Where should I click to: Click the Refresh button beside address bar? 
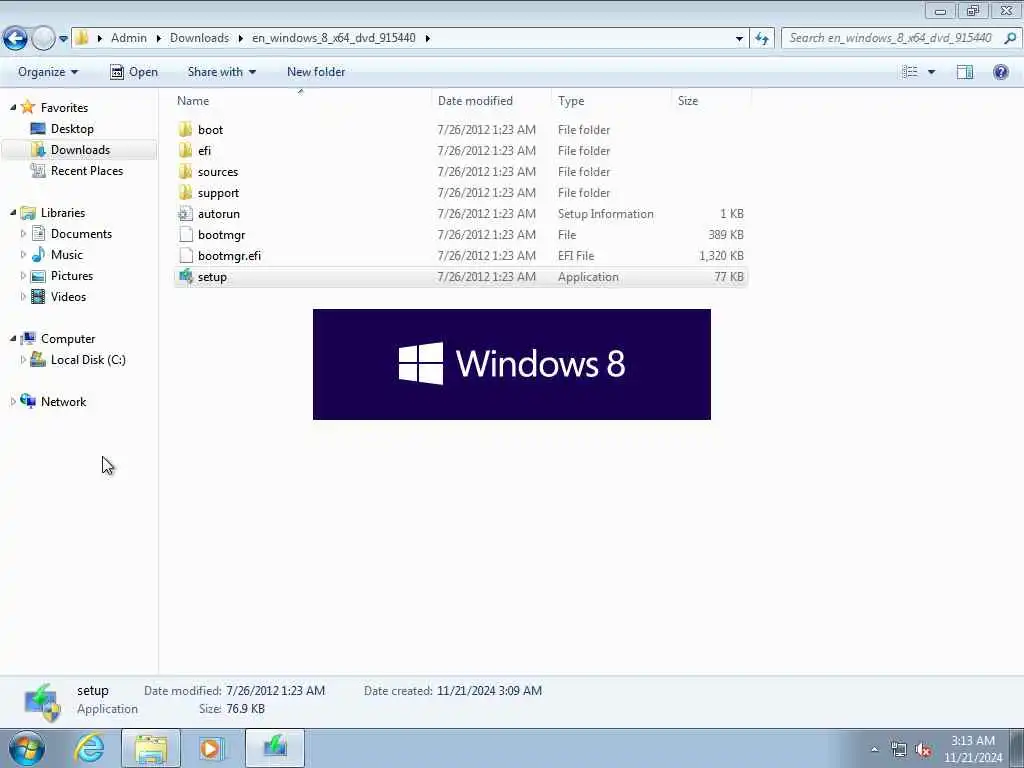[x=761, y=38]
